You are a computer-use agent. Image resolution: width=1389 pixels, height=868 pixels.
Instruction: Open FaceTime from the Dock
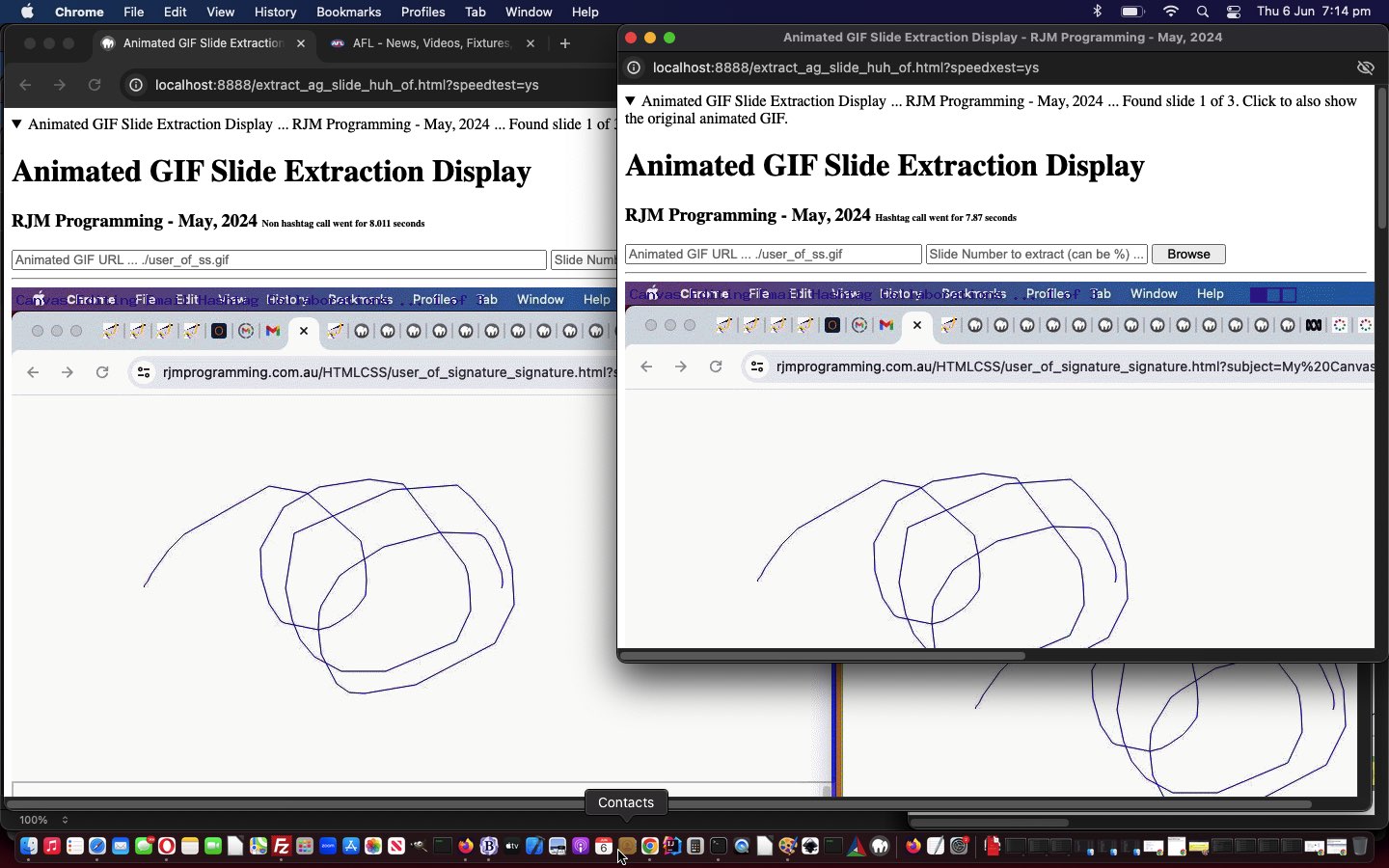[x=213, y=846]
